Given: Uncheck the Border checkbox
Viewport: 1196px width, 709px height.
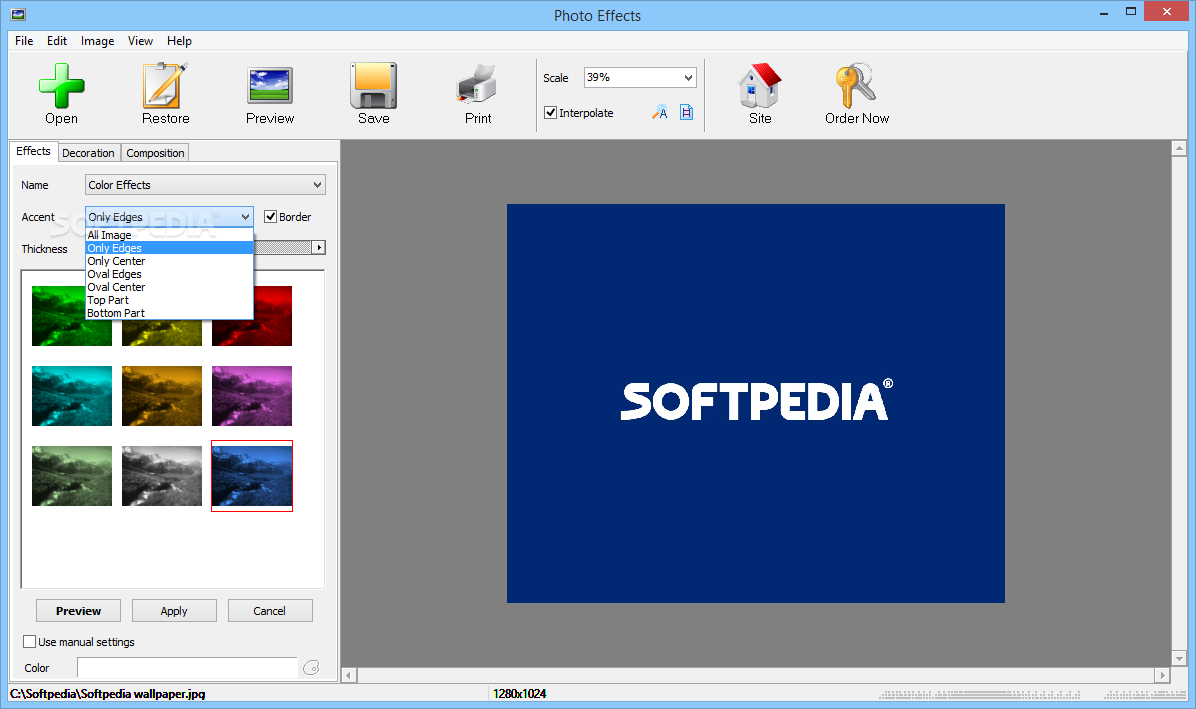Looking at the screenshot, I should [270, 217].
